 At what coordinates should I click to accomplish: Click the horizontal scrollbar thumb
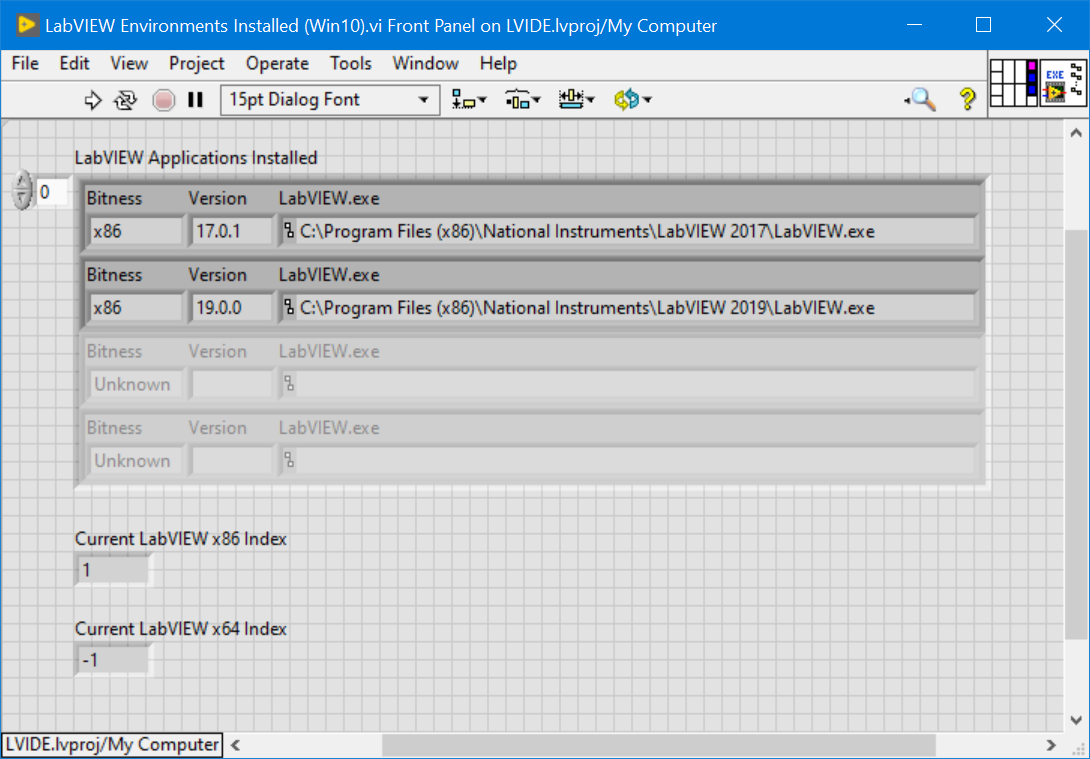point(658,745)
